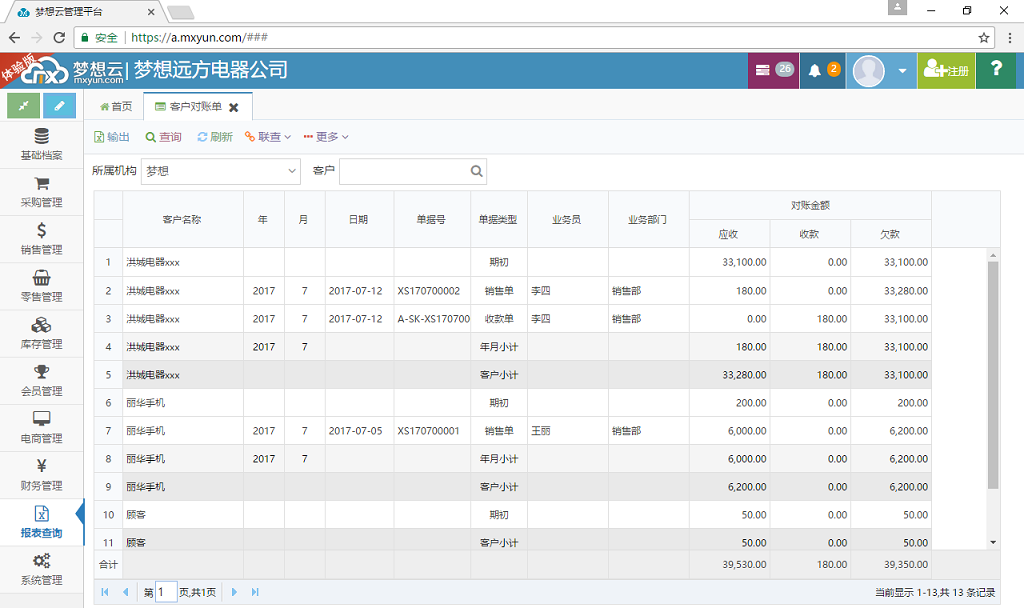Viewport: 1024px width, 608px height.
Task: Go to the first page of results
Action: pos(104,592)
